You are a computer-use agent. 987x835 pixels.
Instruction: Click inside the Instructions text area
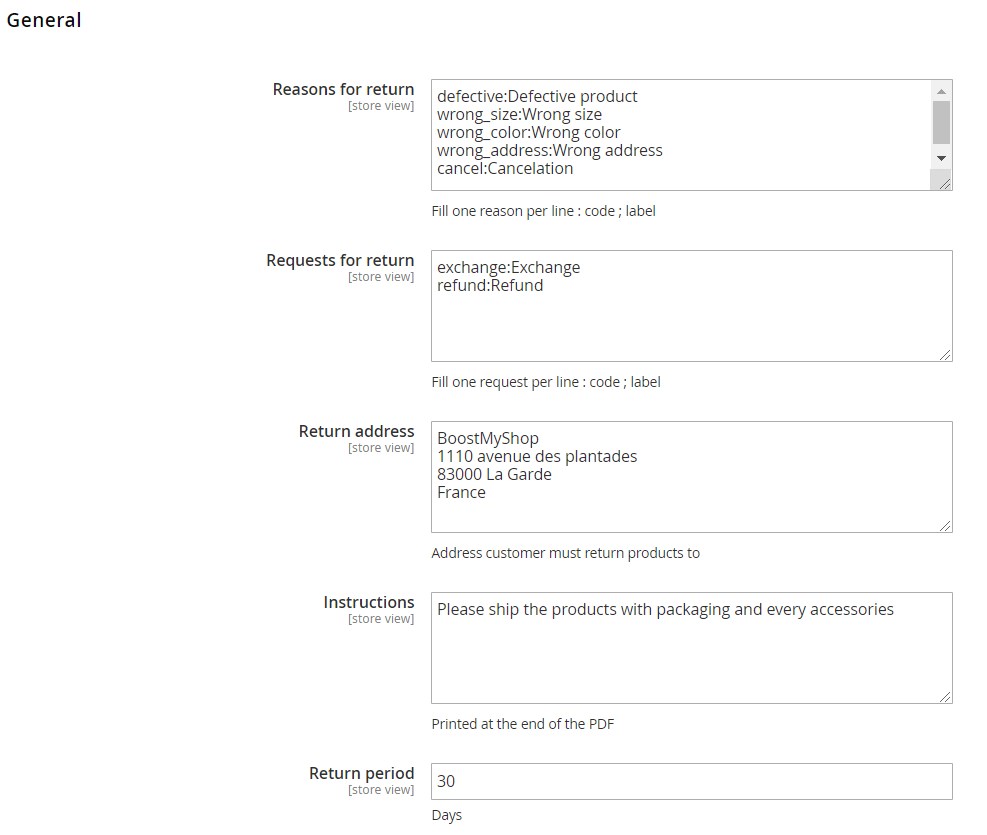pyautogui.click(x=691, y=648)
